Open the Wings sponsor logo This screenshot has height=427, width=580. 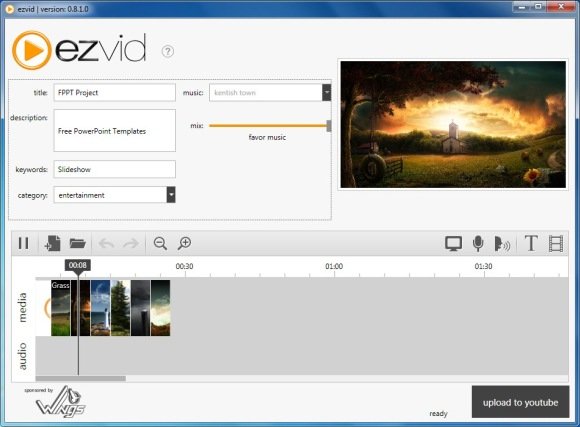[x=60, y=402]
